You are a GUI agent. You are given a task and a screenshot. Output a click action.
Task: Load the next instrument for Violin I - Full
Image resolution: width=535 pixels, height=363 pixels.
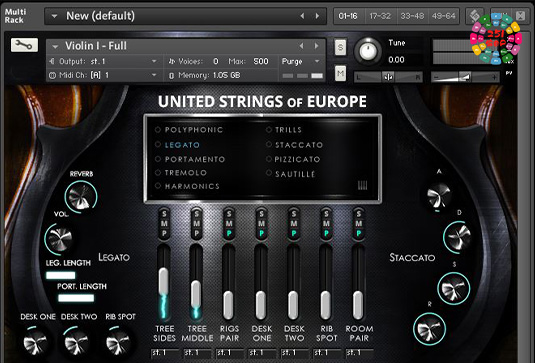(x=316, y=46)
